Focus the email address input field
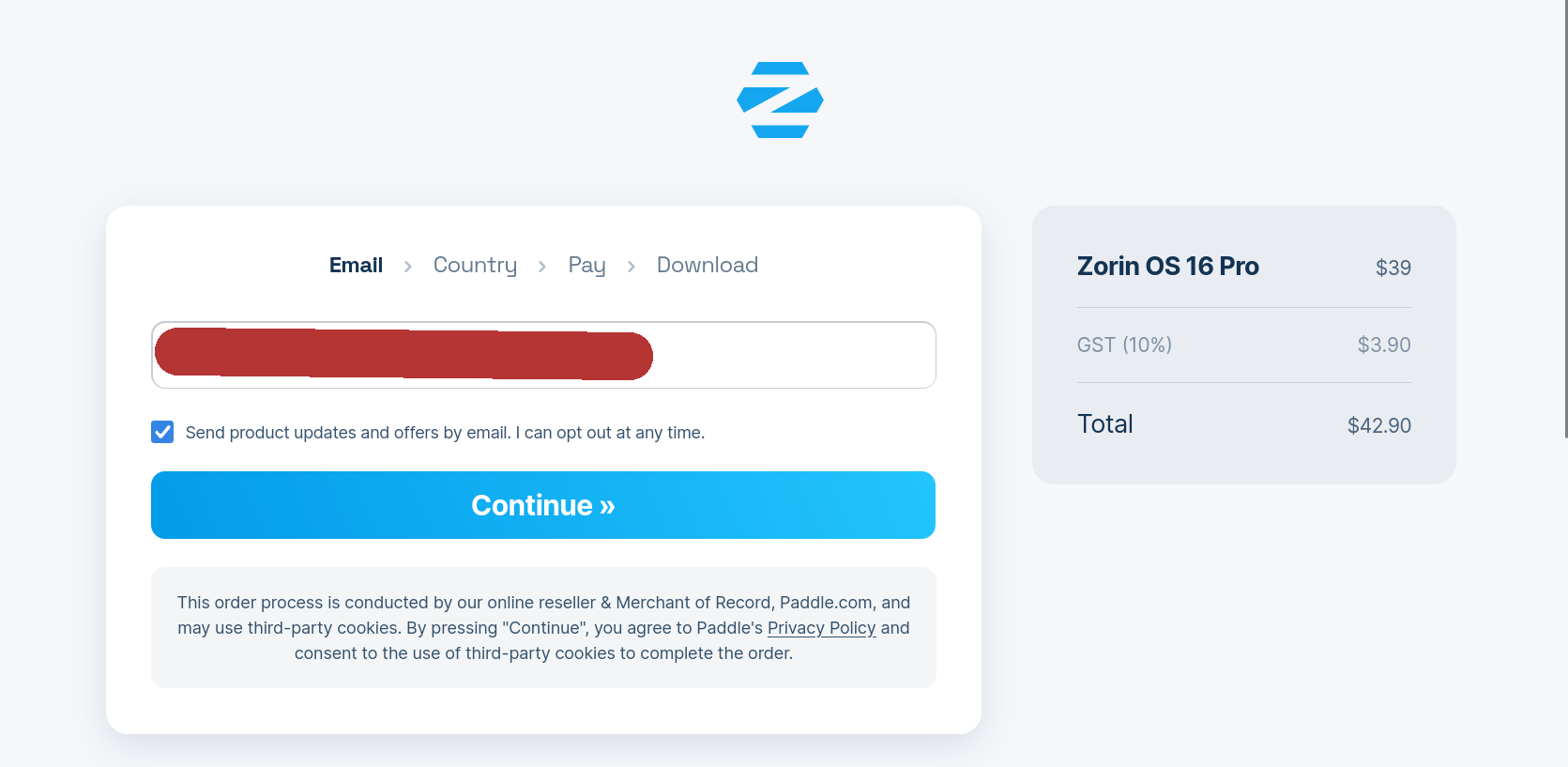 point(543,355)
